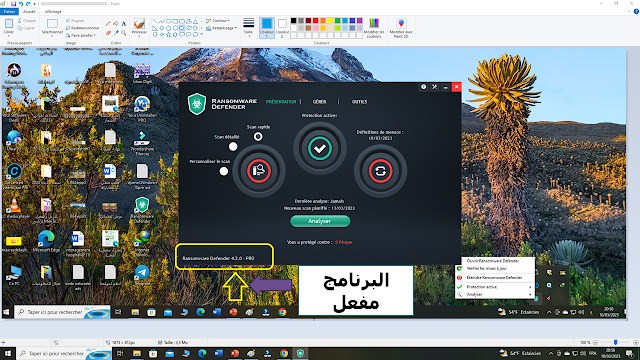Zoom in with the plus button
Viewport: 640px width, 360px height.
[x=636, y=342]
